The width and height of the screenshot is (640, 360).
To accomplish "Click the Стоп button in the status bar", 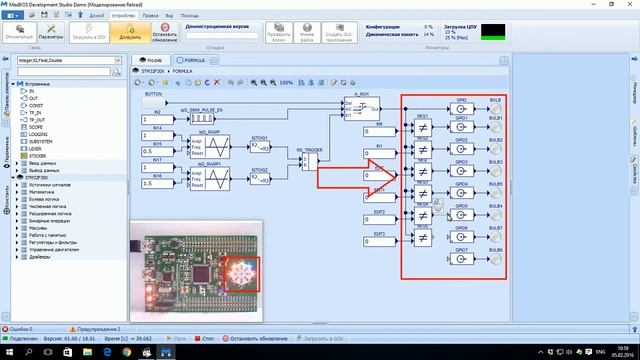I will pyautogui.click(x=204, y=339).
